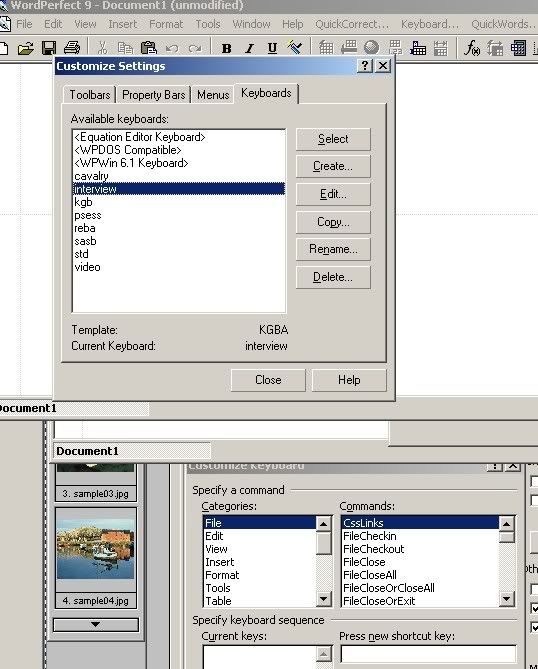Screen dimensions: 538x669
Task: Click the Redo arrow toolbar icon
Action: coord(195,49)
